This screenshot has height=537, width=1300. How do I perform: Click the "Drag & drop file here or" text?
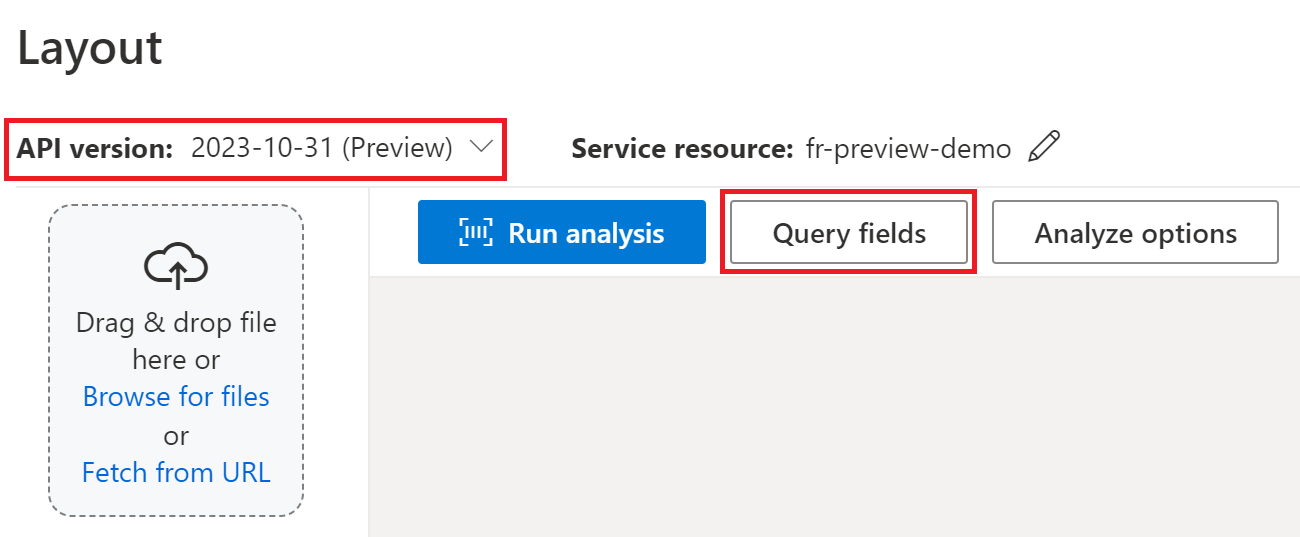click(176, 341)
